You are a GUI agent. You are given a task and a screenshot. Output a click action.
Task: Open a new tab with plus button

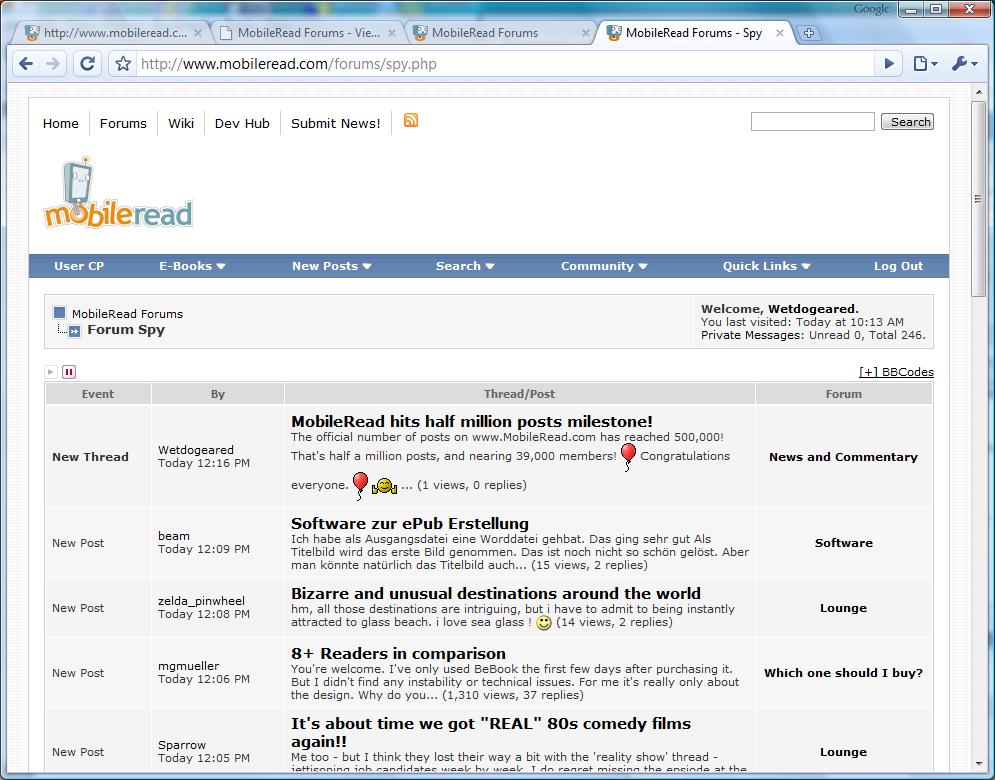pos(808,33)
